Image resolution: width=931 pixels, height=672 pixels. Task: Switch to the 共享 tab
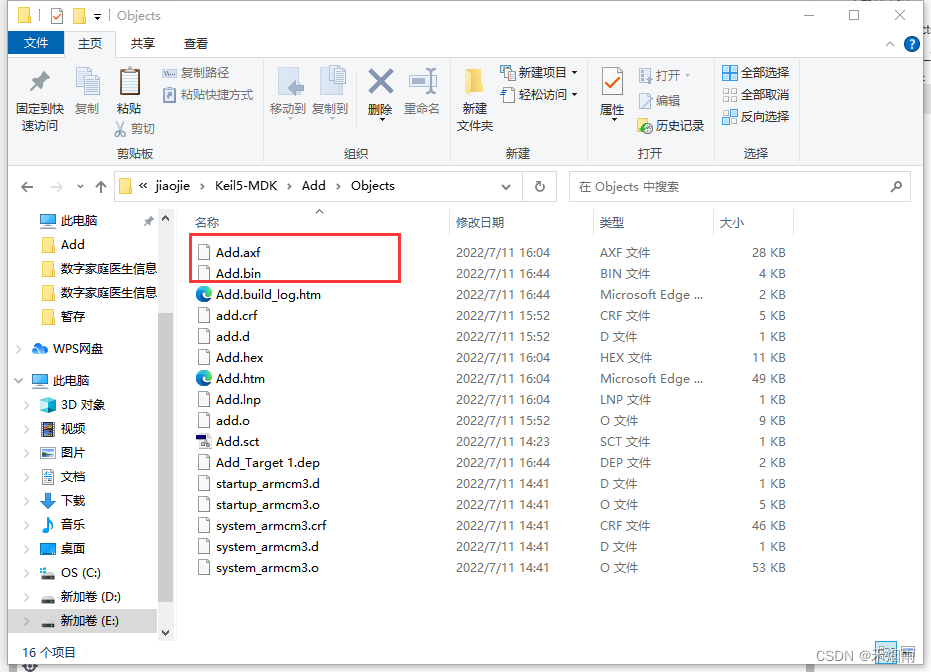pyautogui.click(x=143, y=43)
